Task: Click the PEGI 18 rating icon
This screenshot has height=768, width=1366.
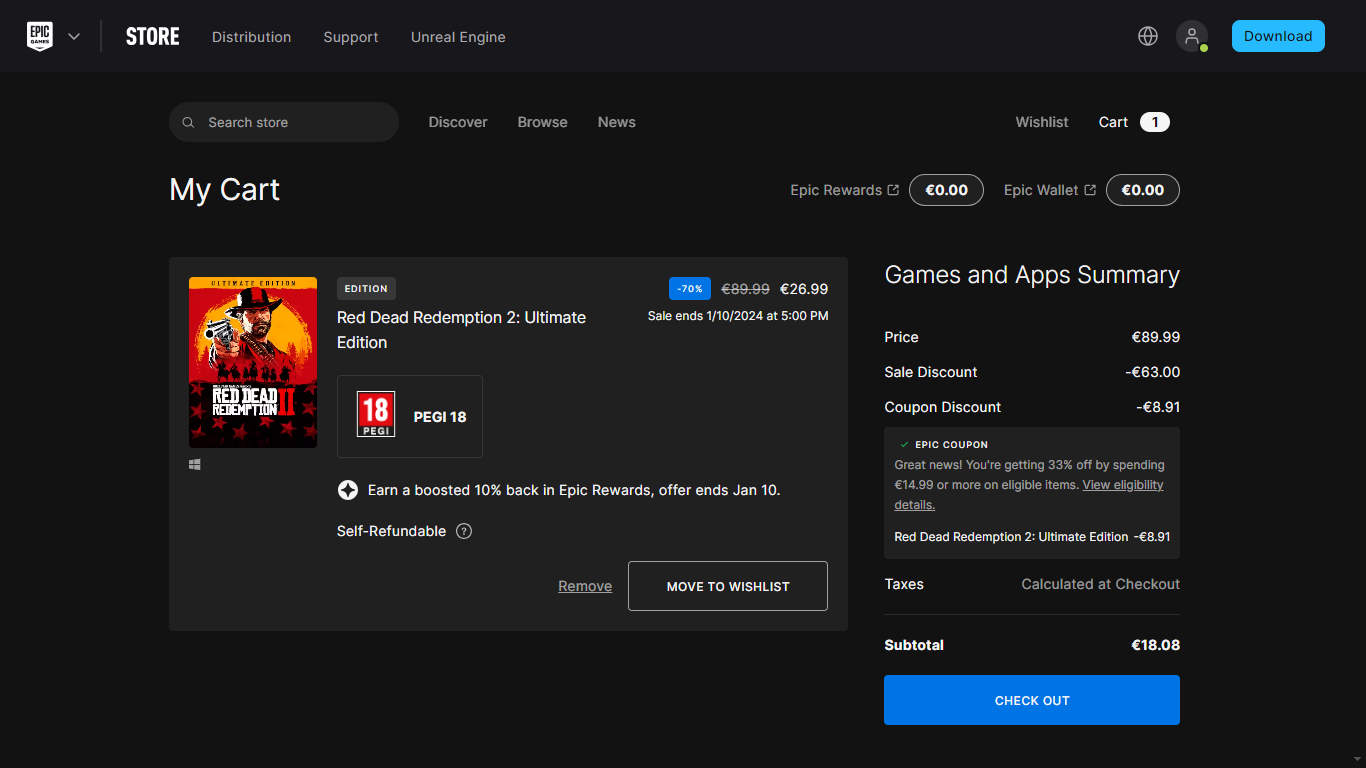Action: pos(376,416)
